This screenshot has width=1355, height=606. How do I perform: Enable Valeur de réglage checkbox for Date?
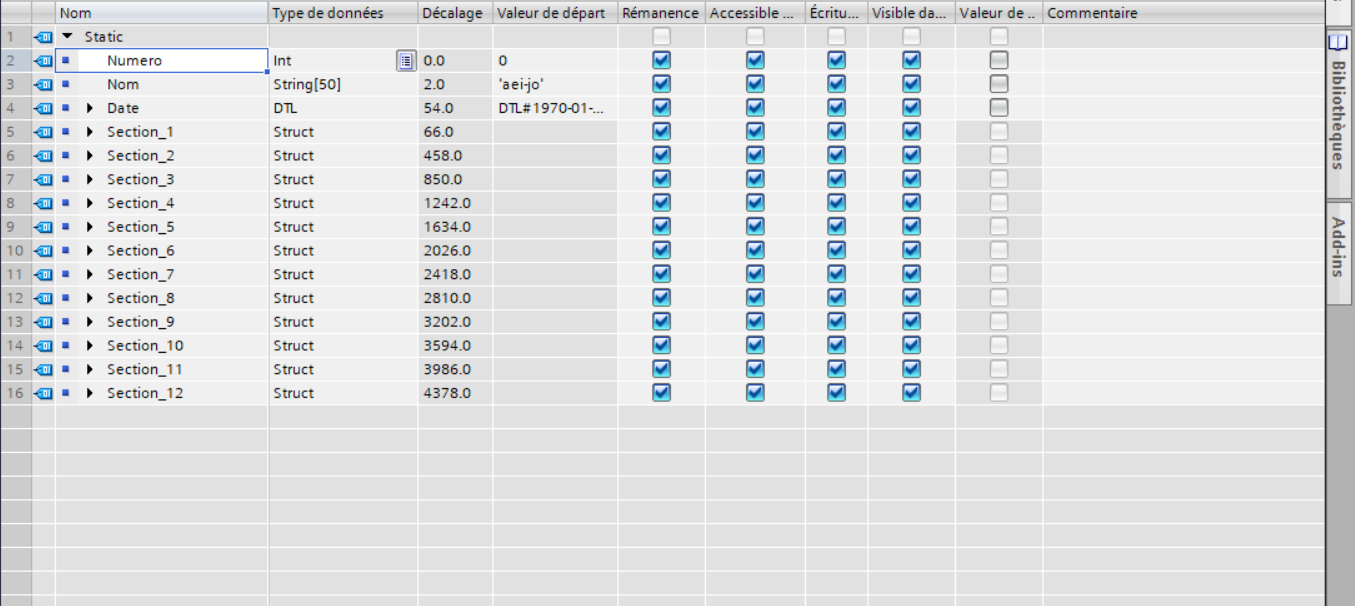[998, 108]
